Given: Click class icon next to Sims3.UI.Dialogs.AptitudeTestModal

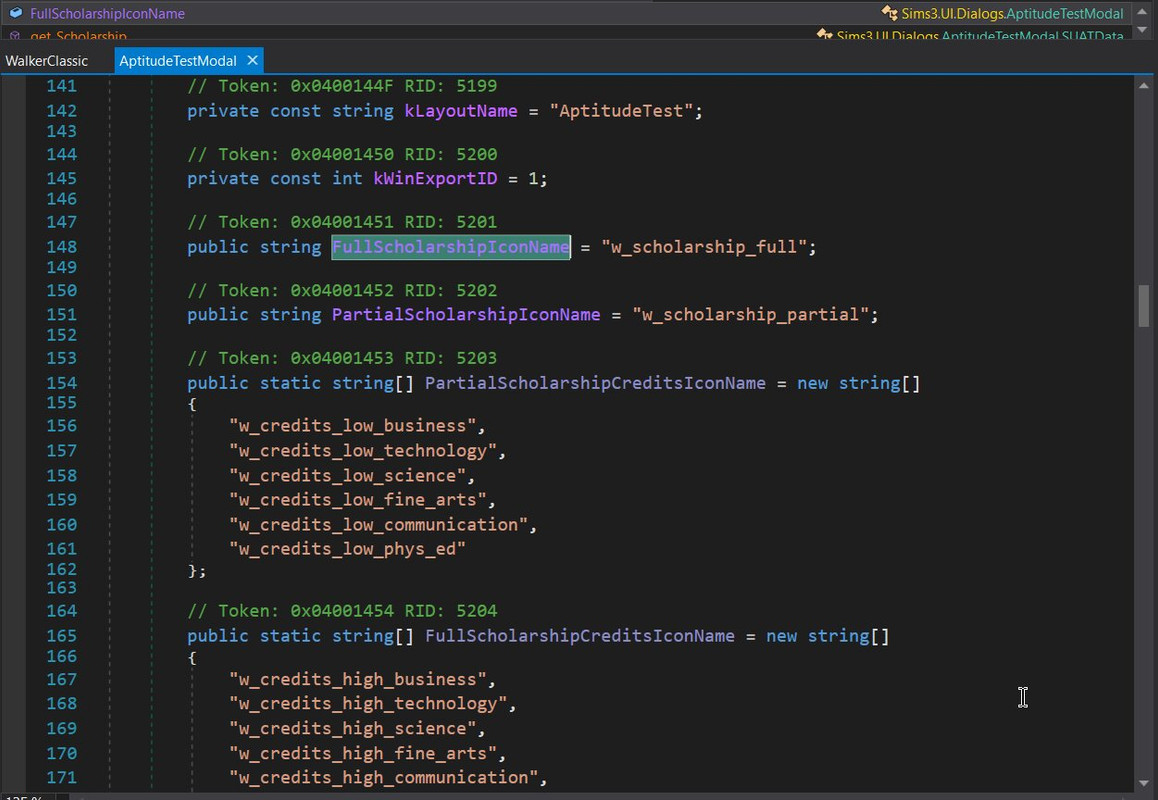Looking at the screenshot, I should 889,13.
